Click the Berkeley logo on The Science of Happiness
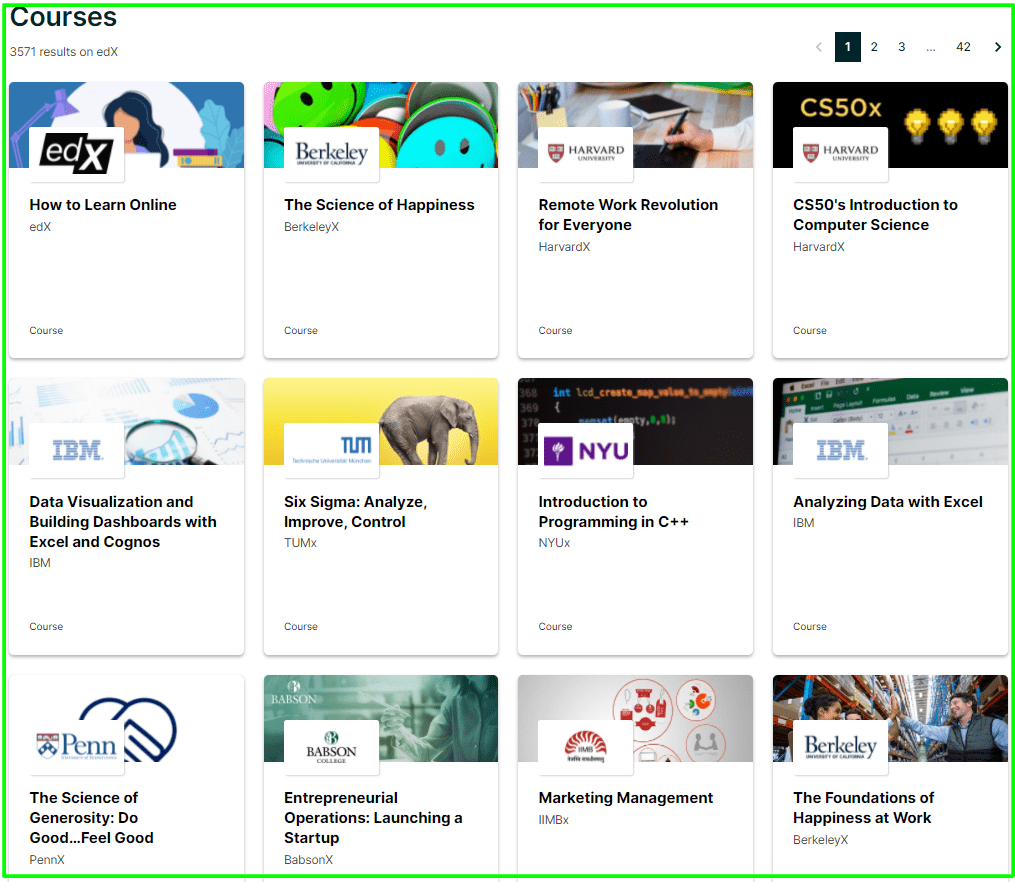1015x882 pixels. coord(331,154)
